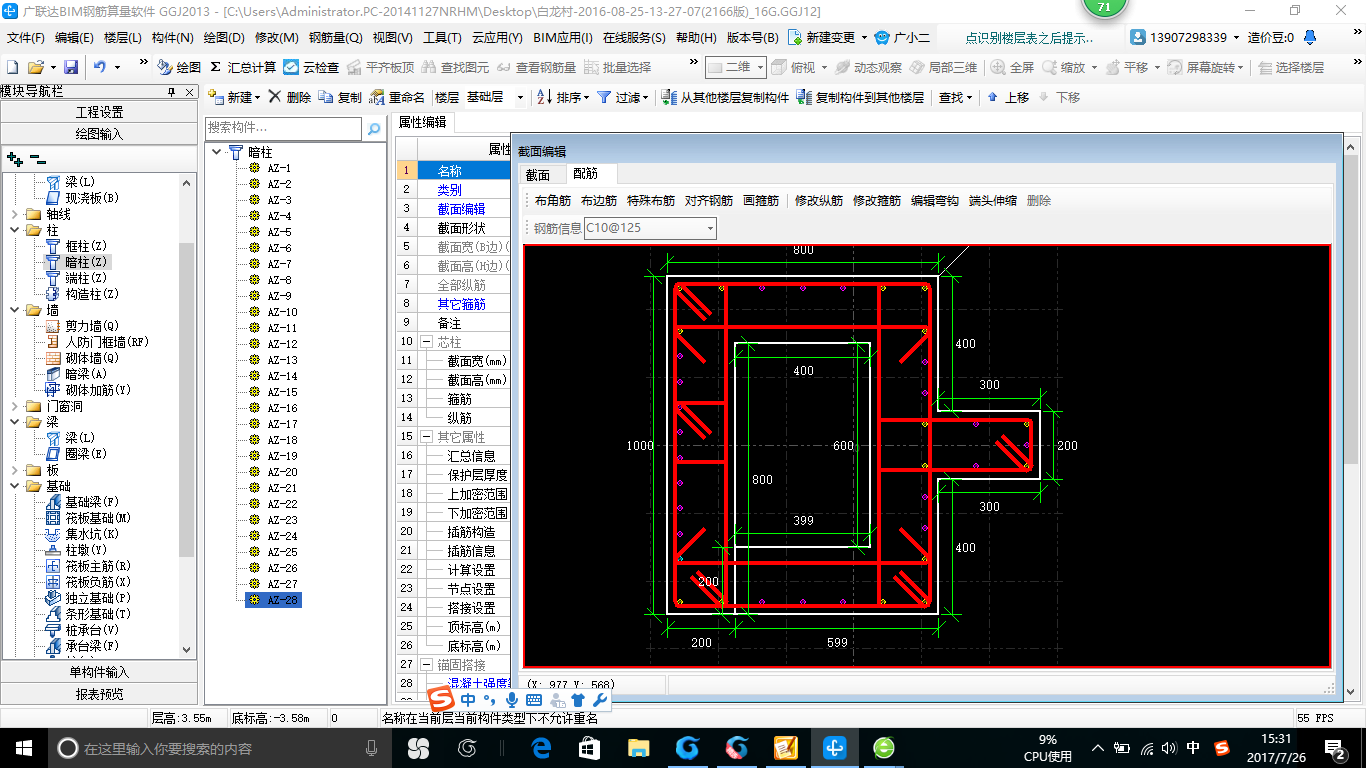
Task: Click 复制 copy component button
Action: tap(340, 97)
